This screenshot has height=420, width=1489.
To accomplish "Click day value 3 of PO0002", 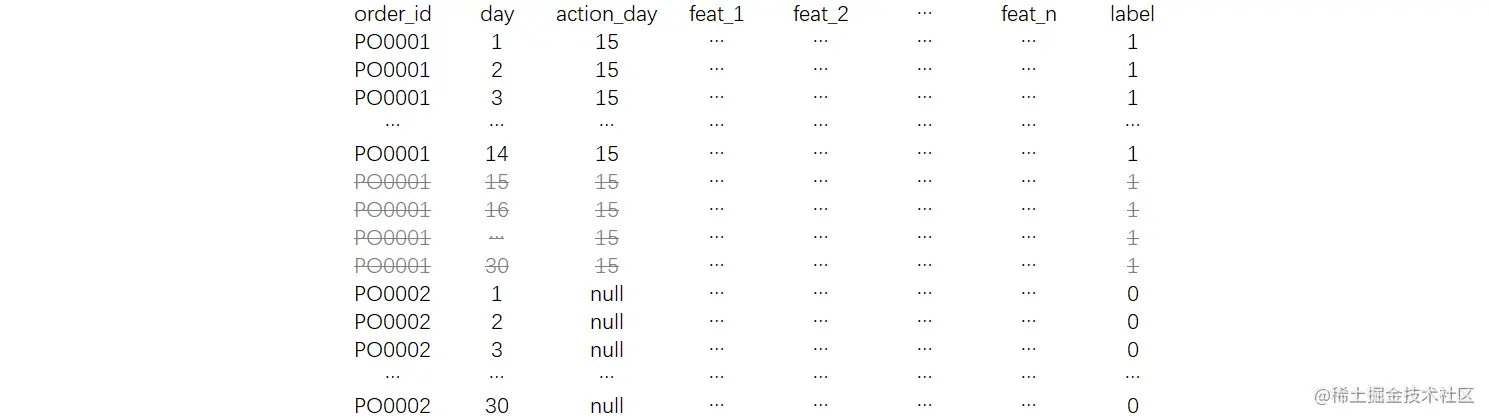I will click(497, 350).
